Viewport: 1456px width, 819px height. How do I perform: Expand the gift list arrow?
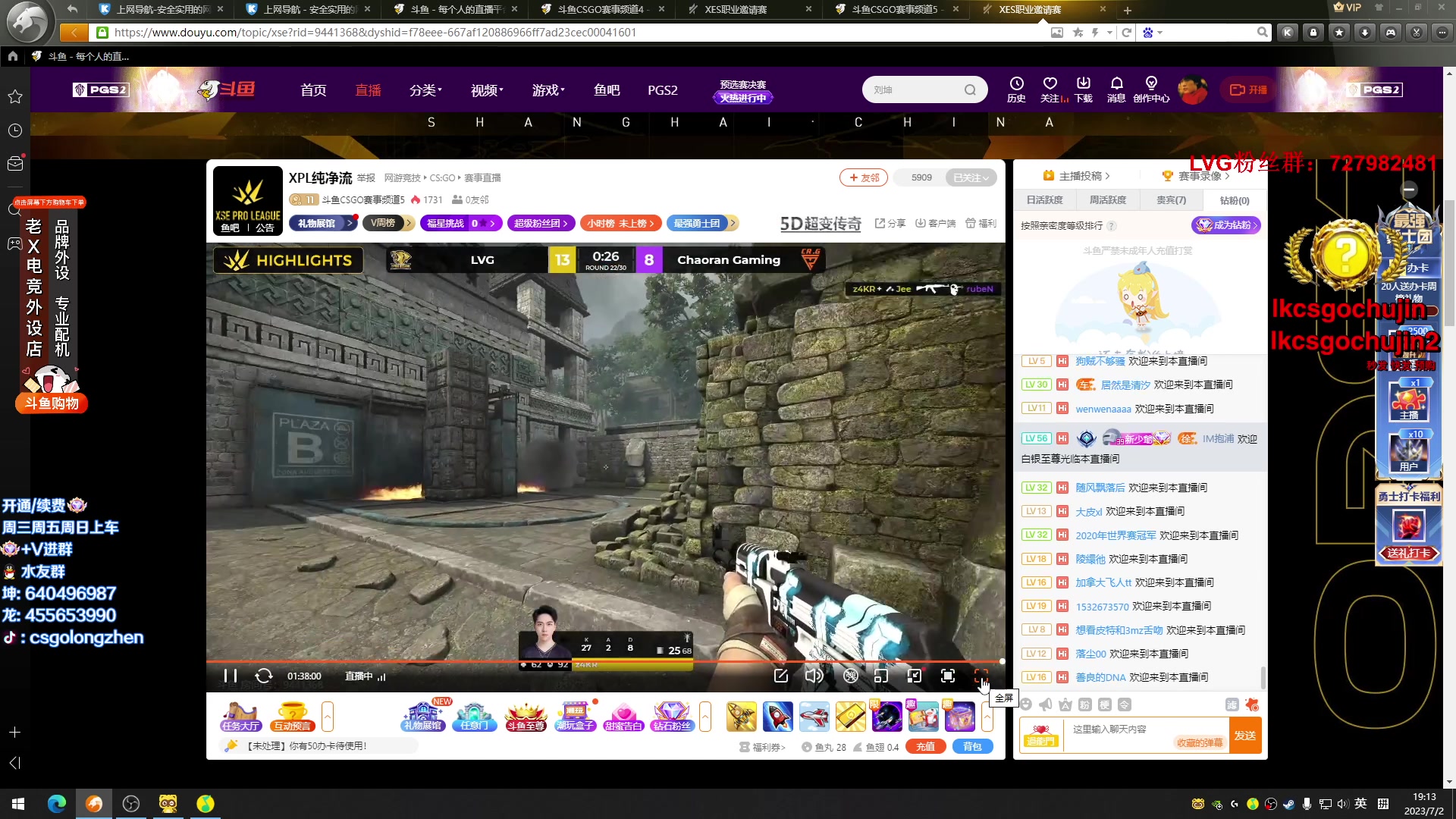click(987, 717)
